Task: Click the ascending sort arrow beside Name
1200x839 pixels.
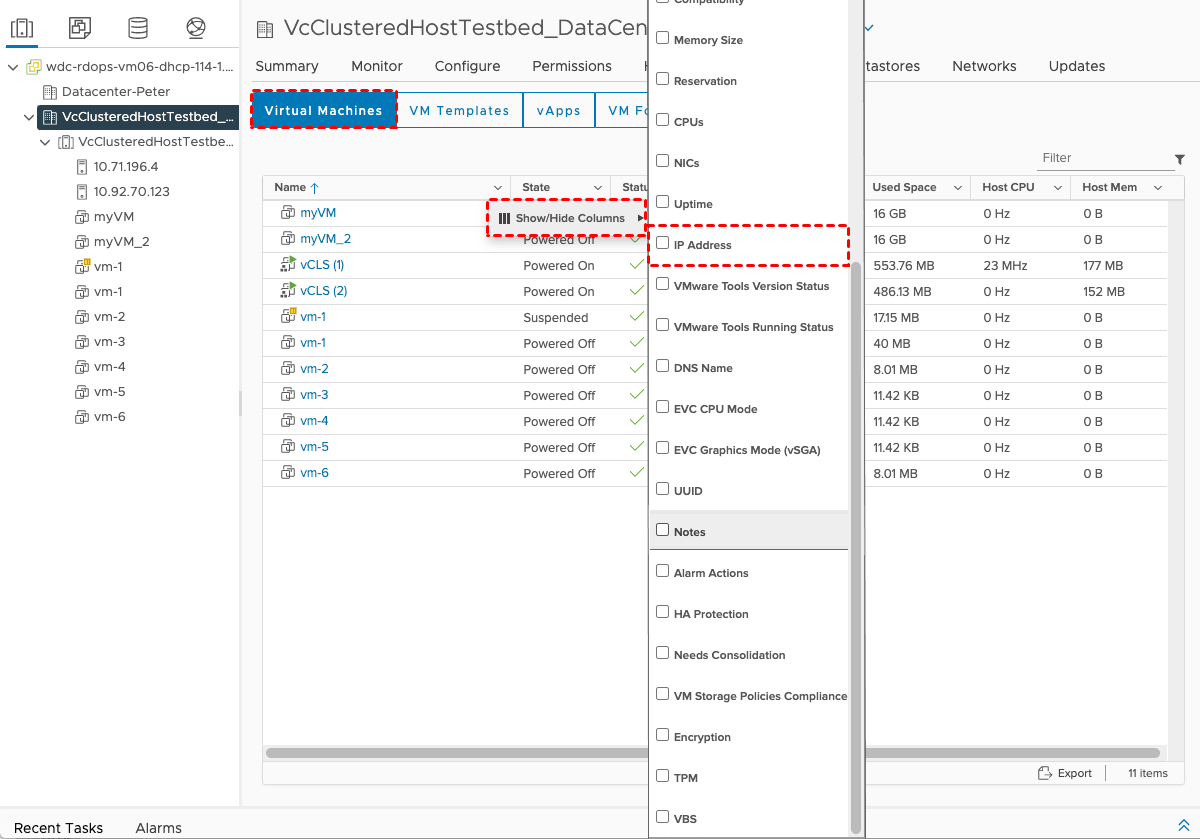Action: 314,187
